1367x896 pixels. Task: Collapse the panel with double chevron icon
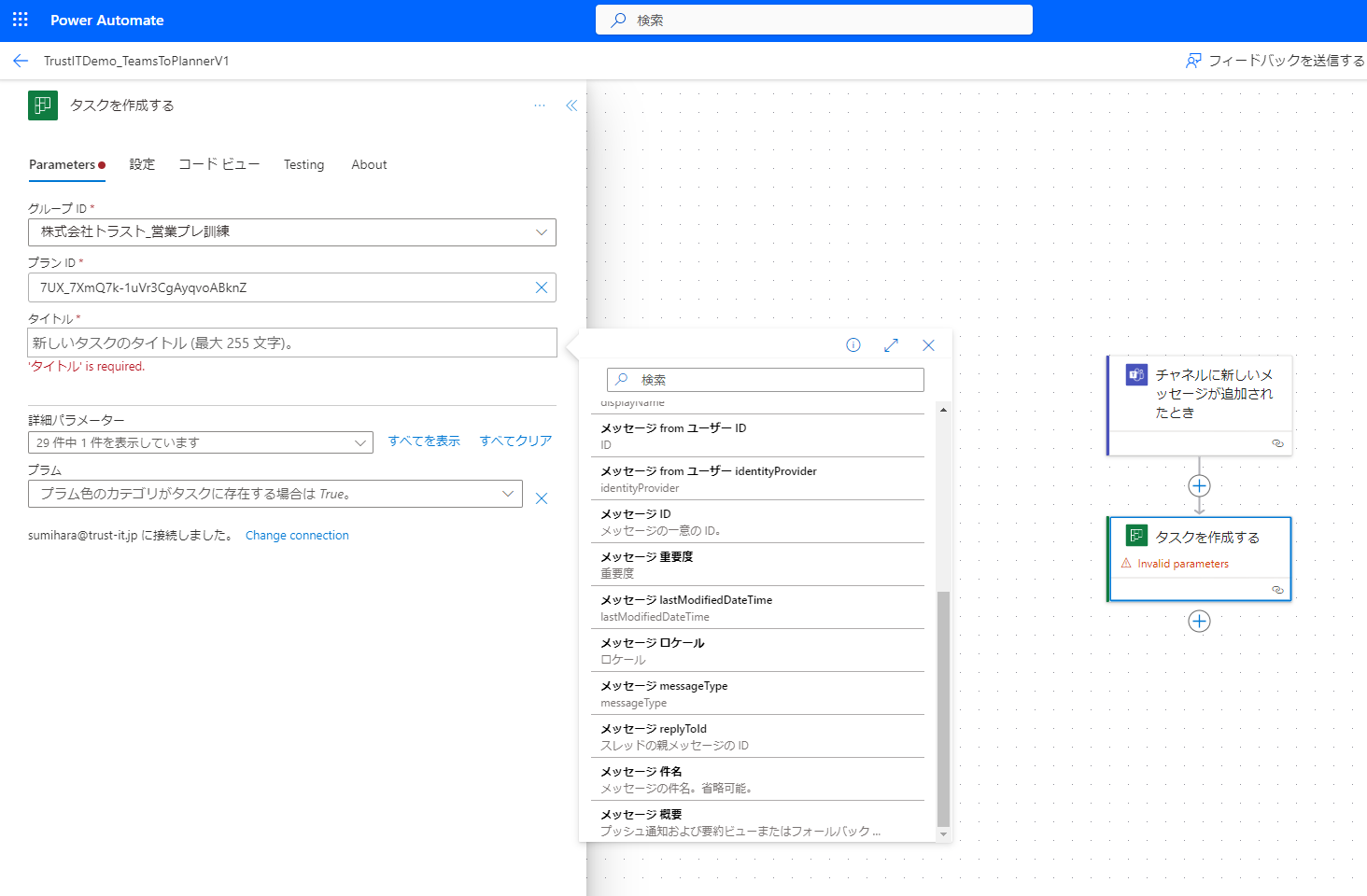(571, 105)
